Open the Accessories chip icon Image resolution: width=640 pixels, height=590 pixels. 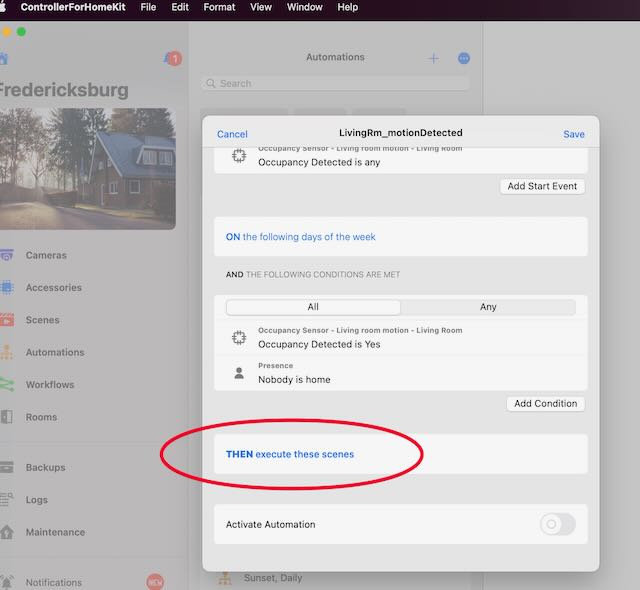[7, 288]
